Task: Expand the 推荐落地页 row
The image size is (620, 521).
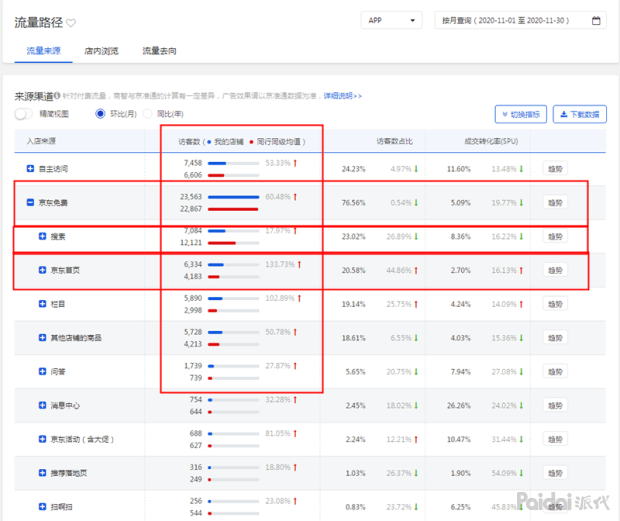Action: pos(42,473)
